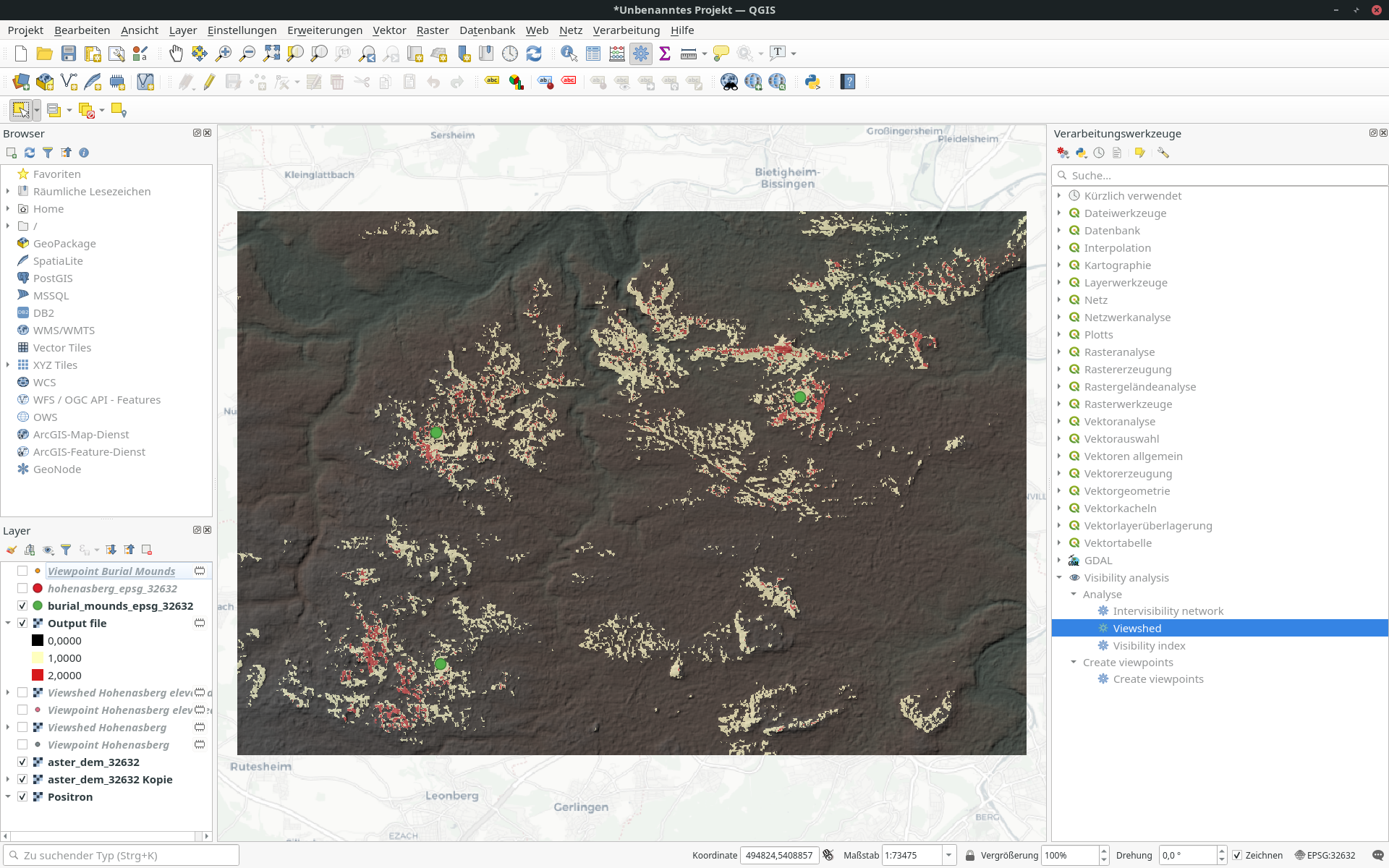Select the Measure line ruler tool
1389x868 pixels.
(689, 54)
